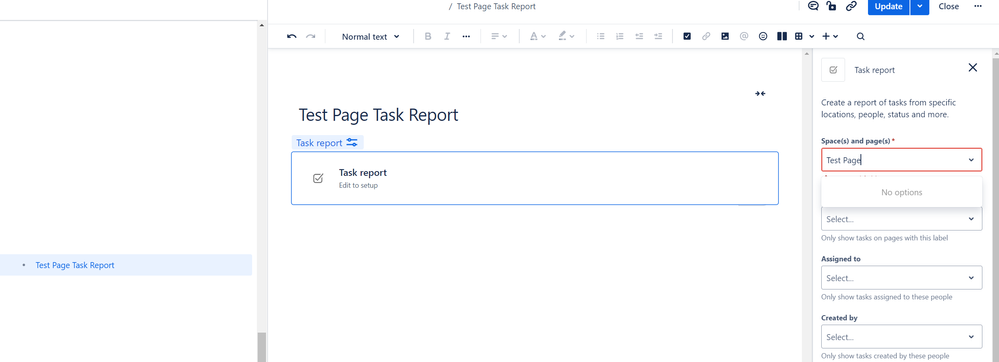Insert a bullet list

click(600, 36)
